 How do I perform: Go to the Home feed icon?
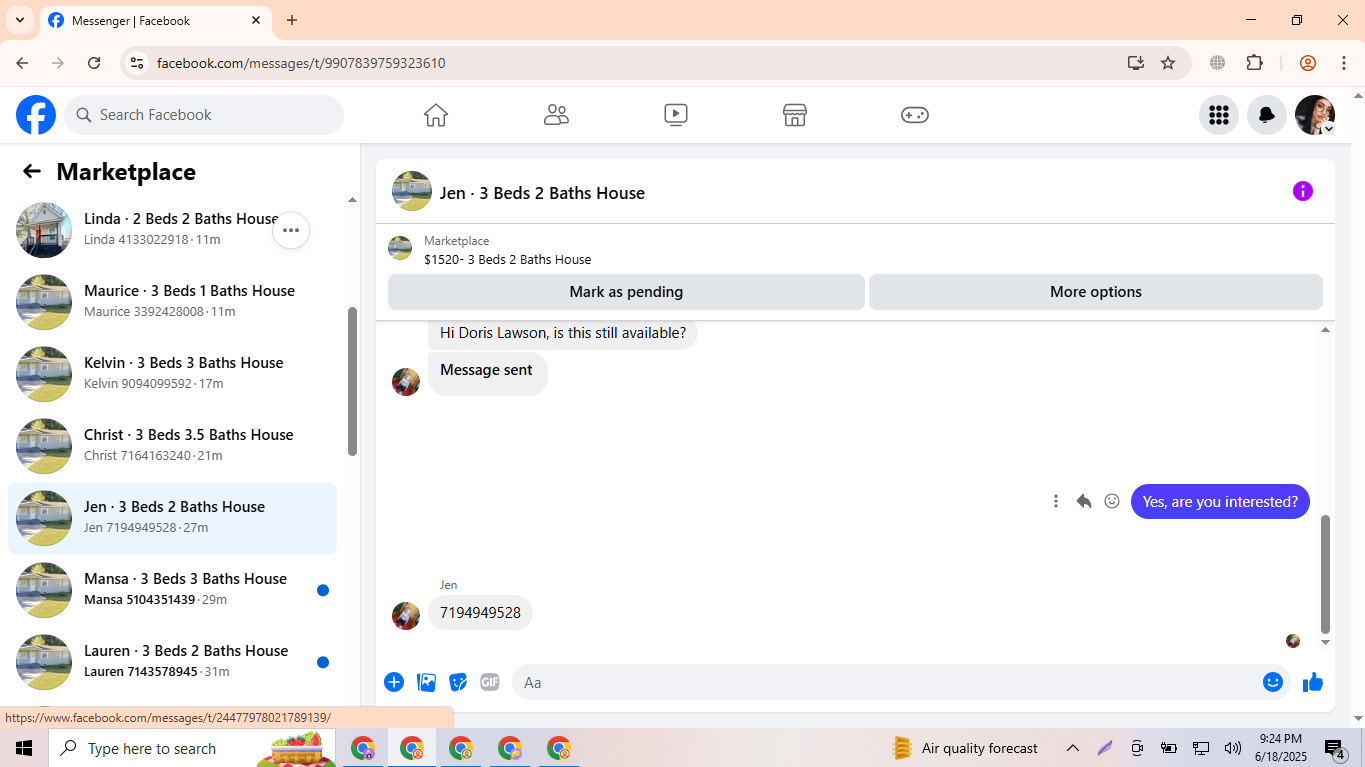pyautogui.click(x=436, y=115)
